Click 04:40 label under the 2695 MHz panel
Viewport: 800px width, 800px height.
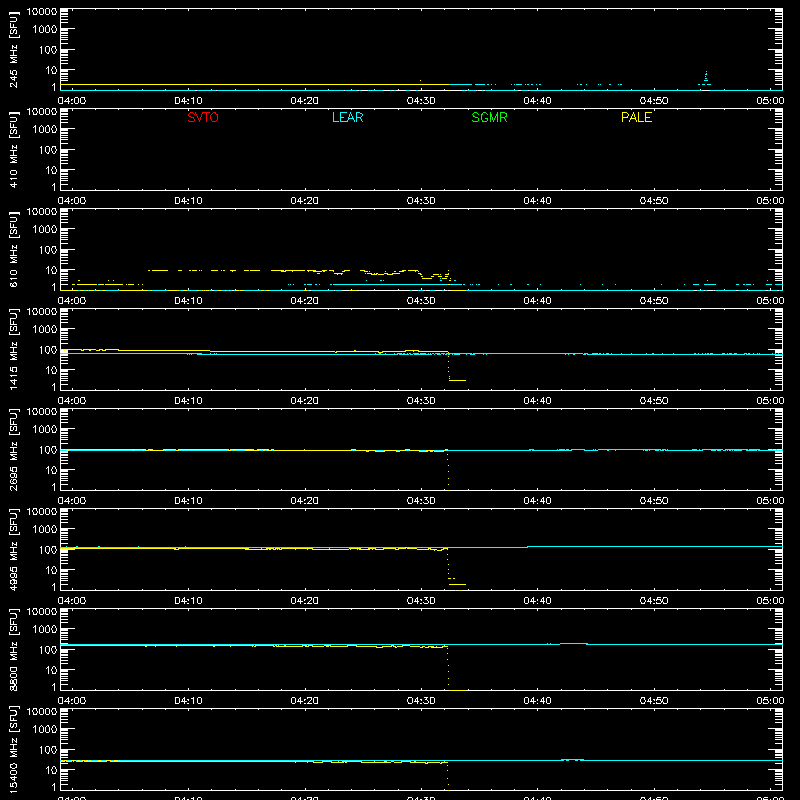537,501
